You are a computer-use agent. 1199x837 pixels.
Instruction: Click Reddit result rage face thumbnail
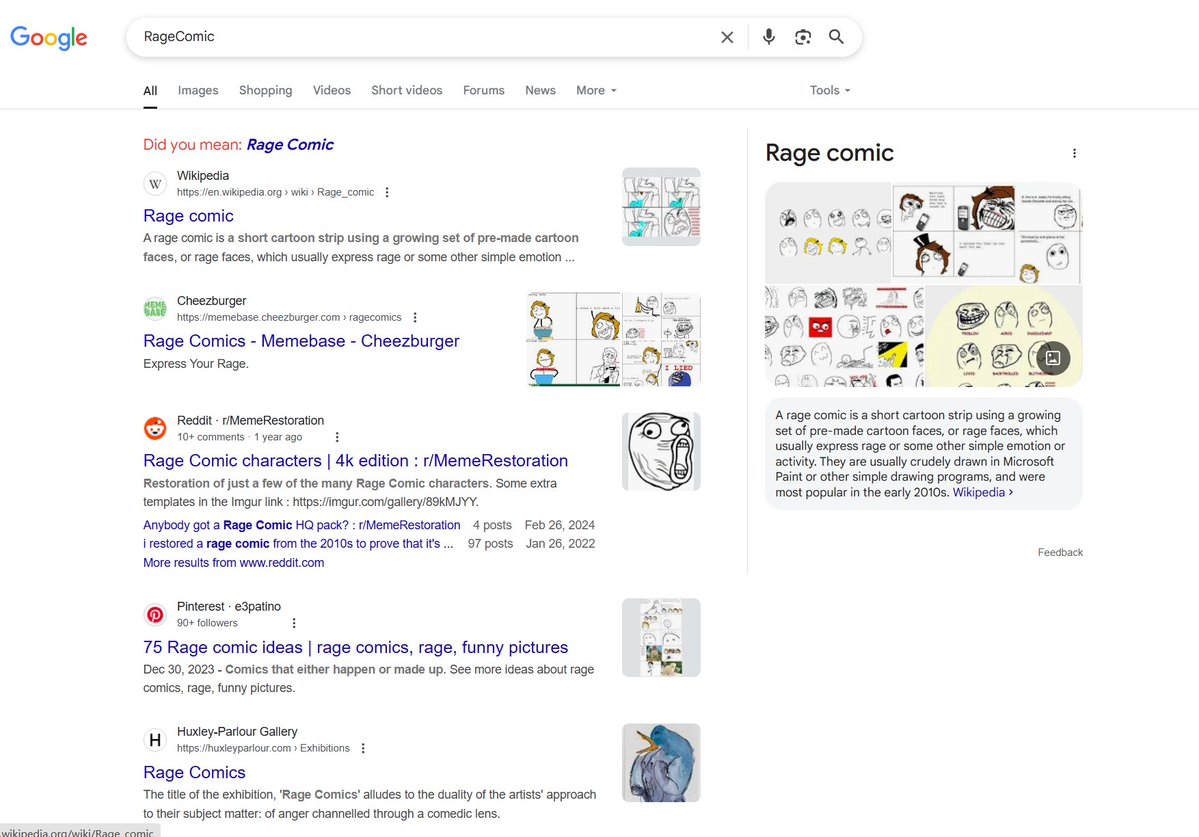661,451
